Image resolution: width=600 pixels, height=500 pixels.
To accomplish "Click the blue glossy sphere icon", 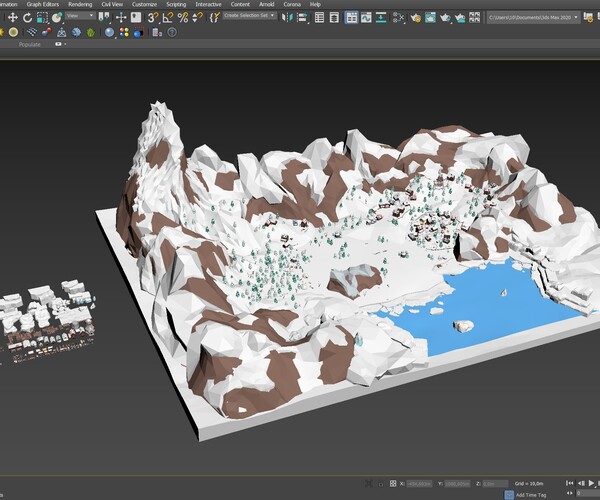I will click(x=109, y=33).
